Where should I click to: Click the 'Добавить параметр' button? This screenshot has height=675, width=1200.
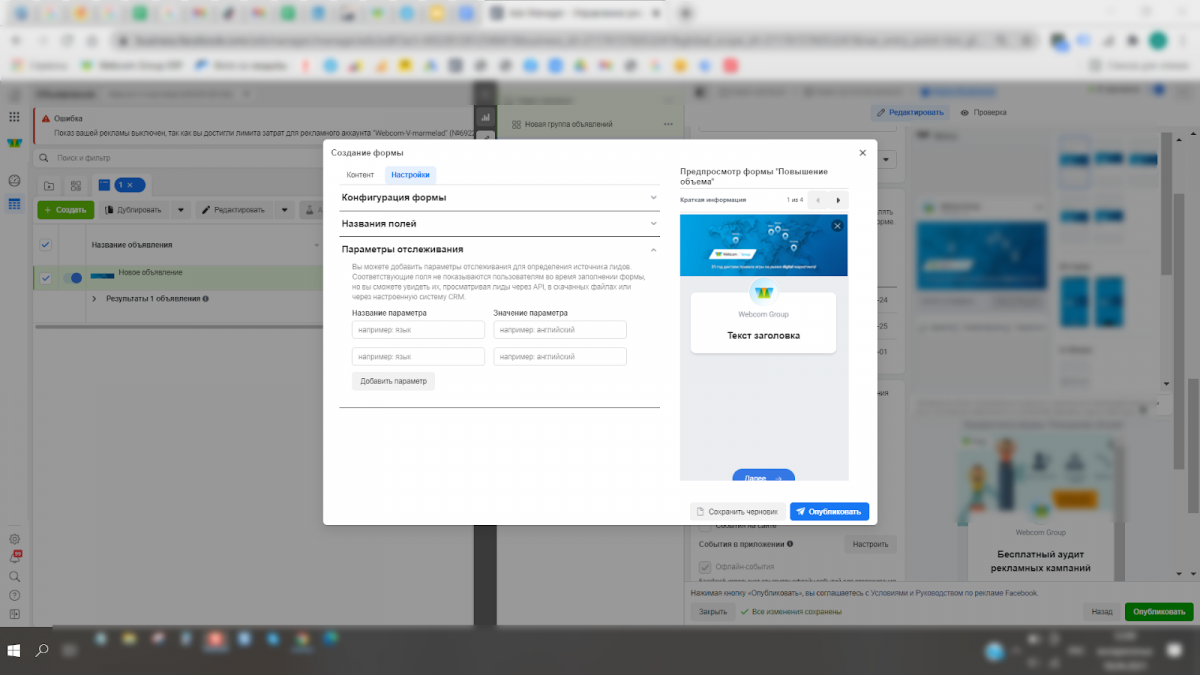click(x=393, y=381)
